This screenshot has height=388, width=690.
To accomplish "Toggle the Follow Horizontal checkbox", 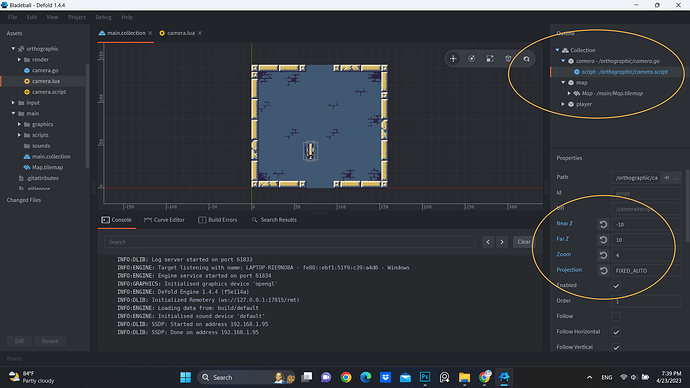I will [x=616, y=332].
